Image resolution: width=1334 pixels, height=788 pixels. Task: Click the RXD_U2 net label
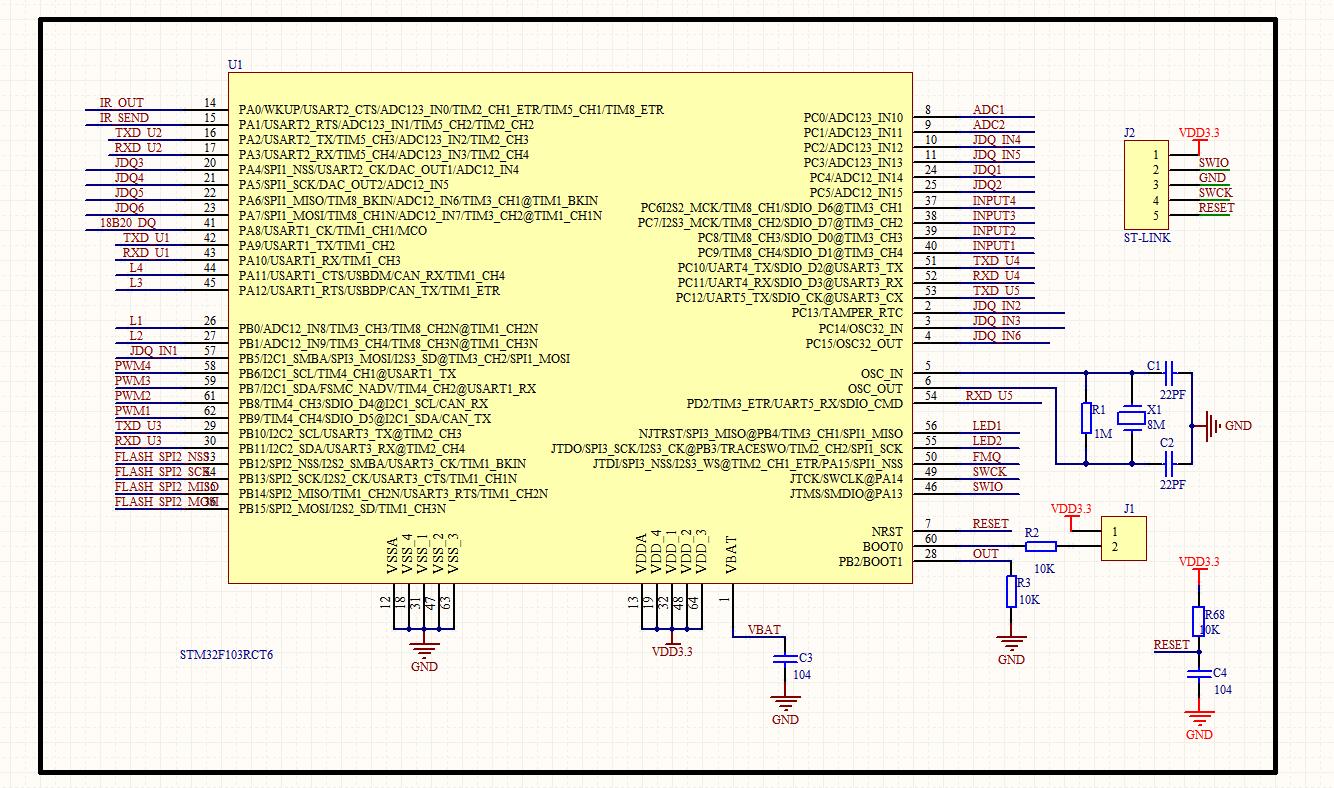138,148
